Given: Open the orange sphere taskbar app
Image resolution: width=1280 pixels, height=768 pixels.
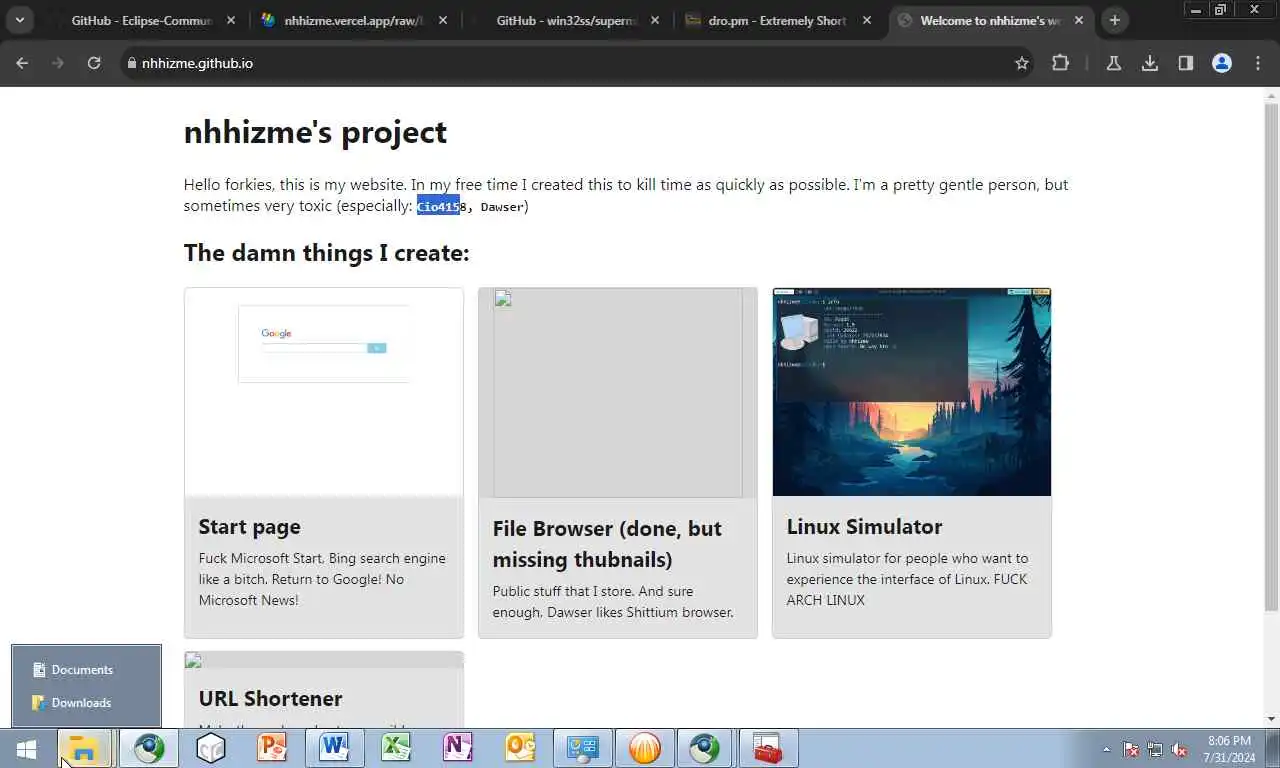Looking at the screenshot, I should (x=644, y=748).
